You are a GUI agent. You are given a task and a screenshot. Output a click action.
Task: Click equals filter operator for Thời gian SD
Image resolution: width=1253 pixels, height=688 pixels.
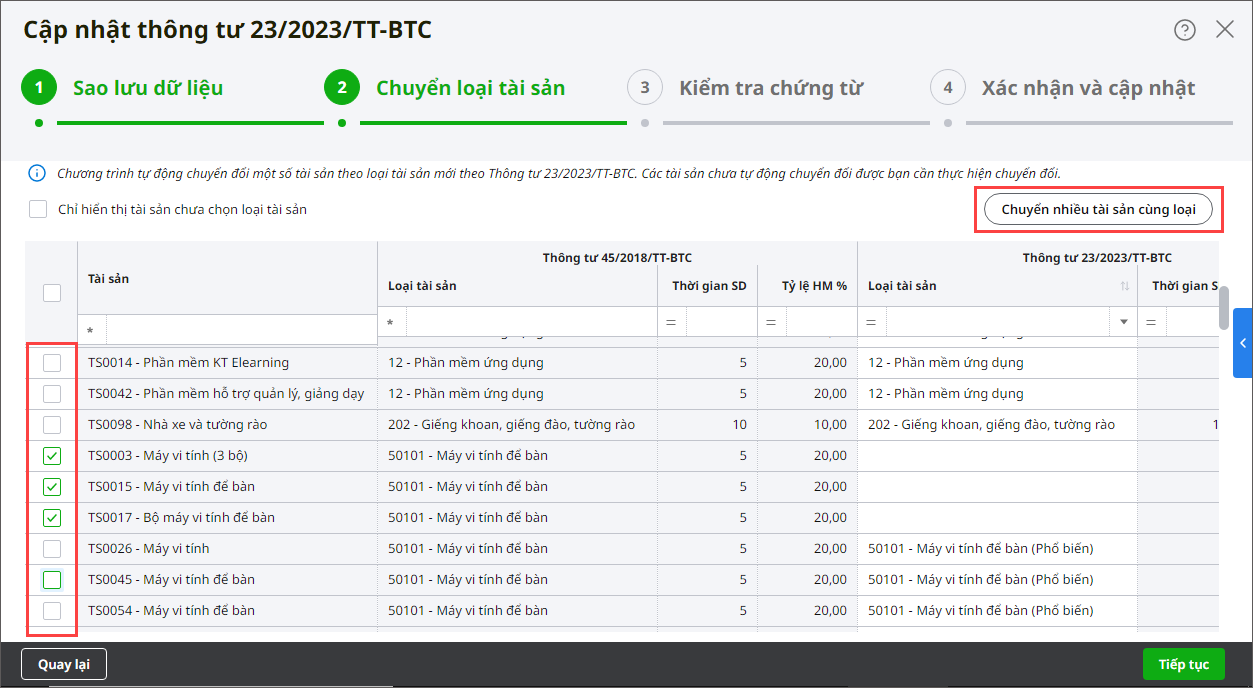pos(671,323)
